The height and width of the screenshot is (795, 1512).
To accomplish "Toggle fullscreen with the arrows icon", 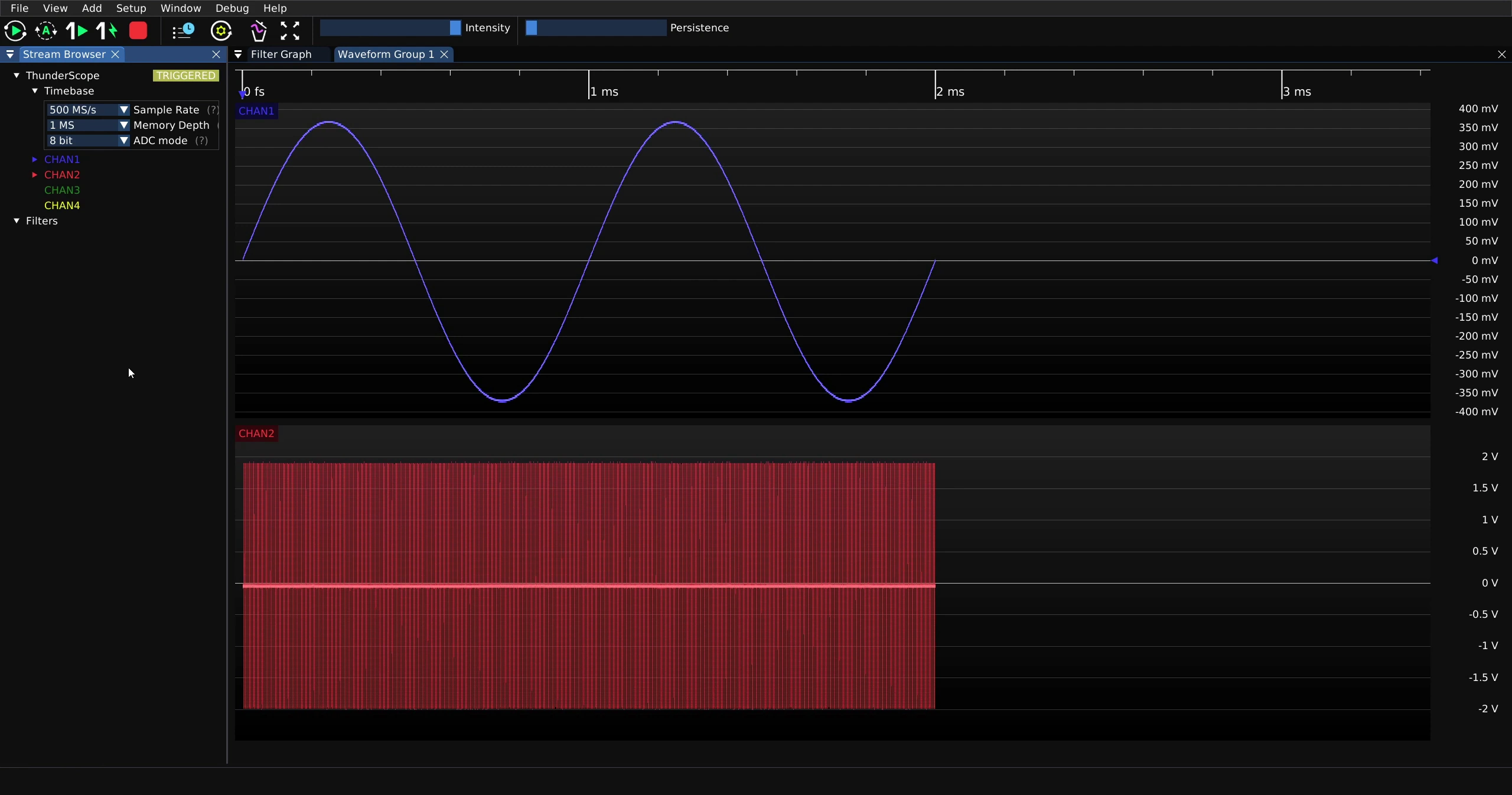I will pos(290,31).
